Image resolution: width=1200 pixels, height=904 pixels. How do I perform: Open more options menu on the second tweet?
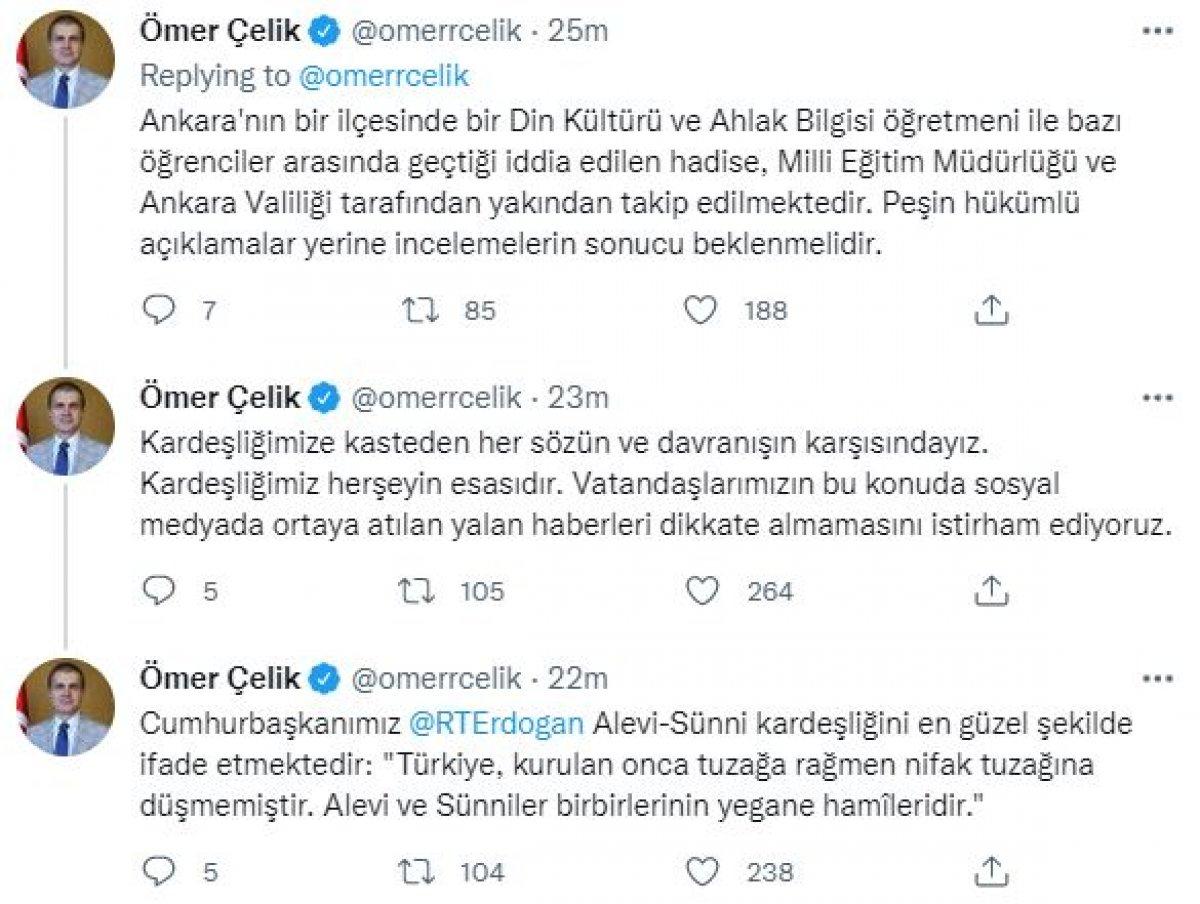pos(1158,398)
